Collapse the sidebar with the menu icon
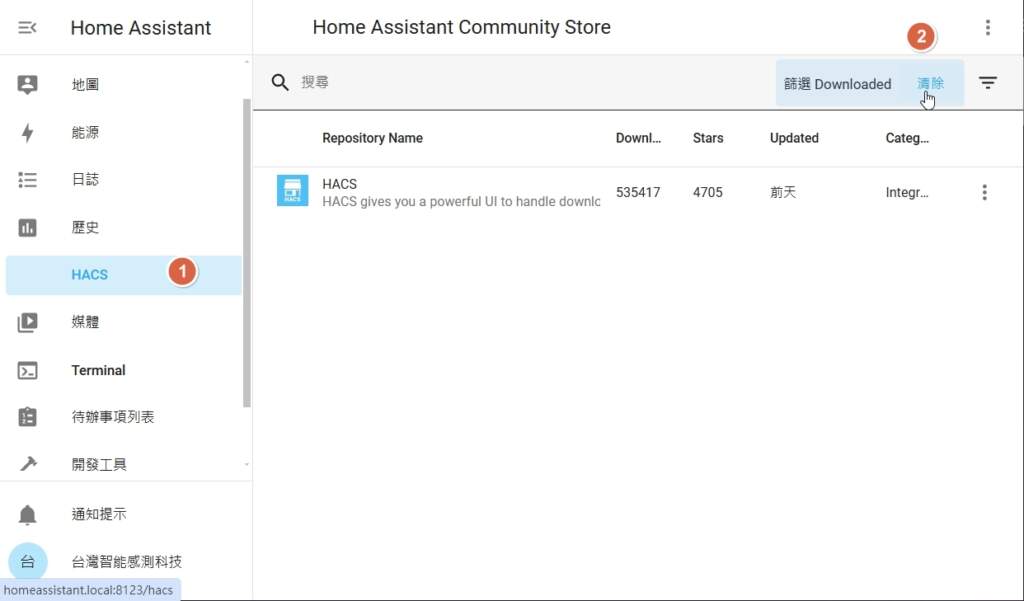The height and width of the screenshot is (601, 1024). [x=28, y=28]
